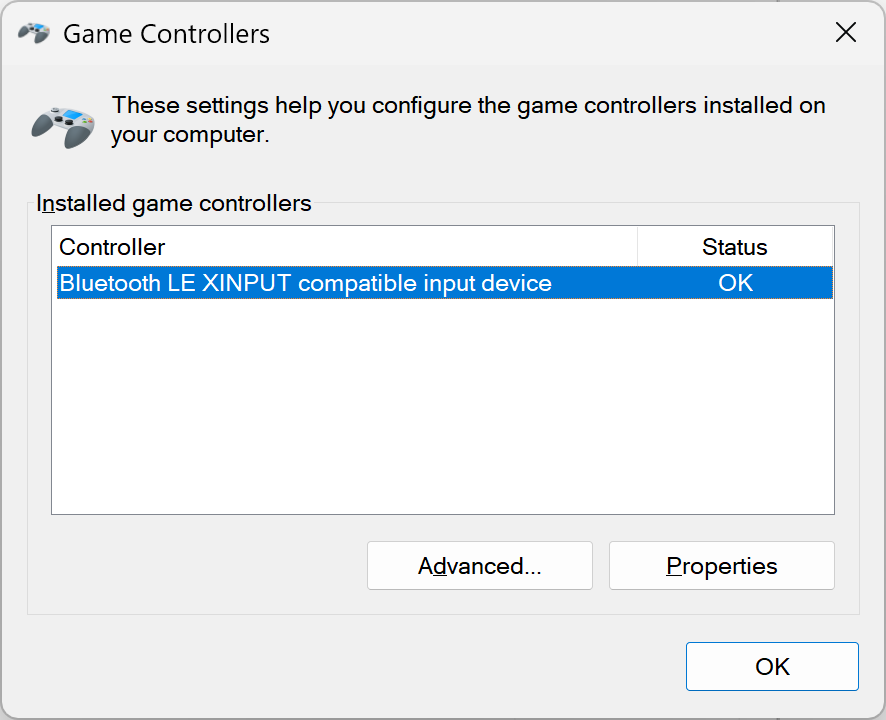
Task: Open Properties for the selected controller
Action: point(722,566)
